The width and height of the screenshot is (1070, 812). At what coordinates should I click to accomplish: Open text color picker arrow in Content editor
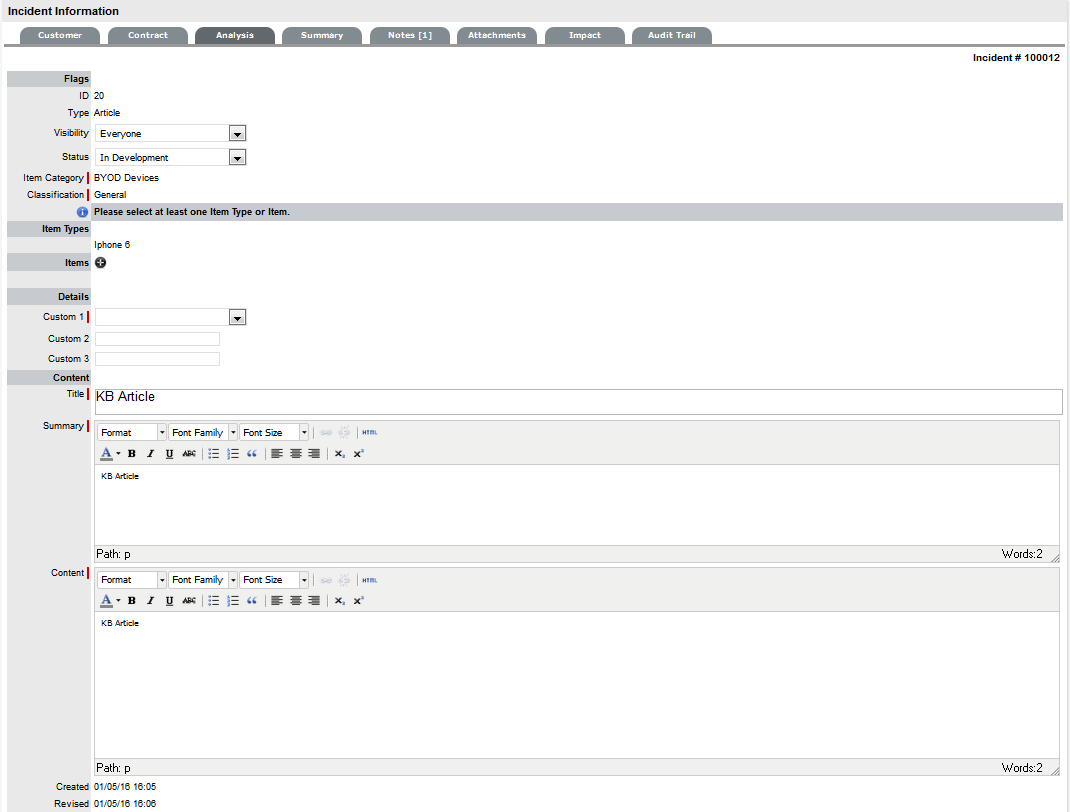coord(118,601)
